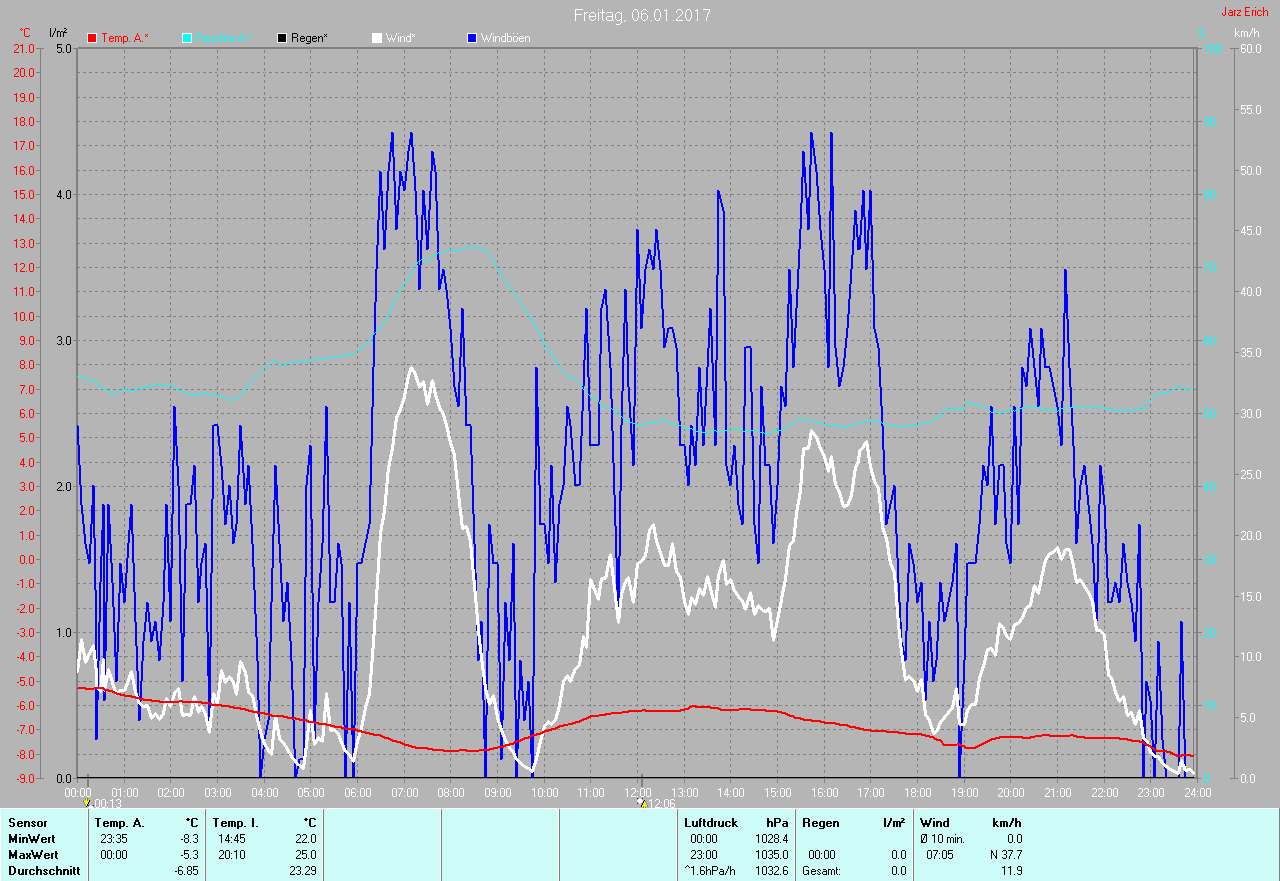Image resolution: width=1280 pixels, height=881 pixels.
Task: Click the marker icon at 12:06
Action: pyautogui.click(x=642, y=802)
